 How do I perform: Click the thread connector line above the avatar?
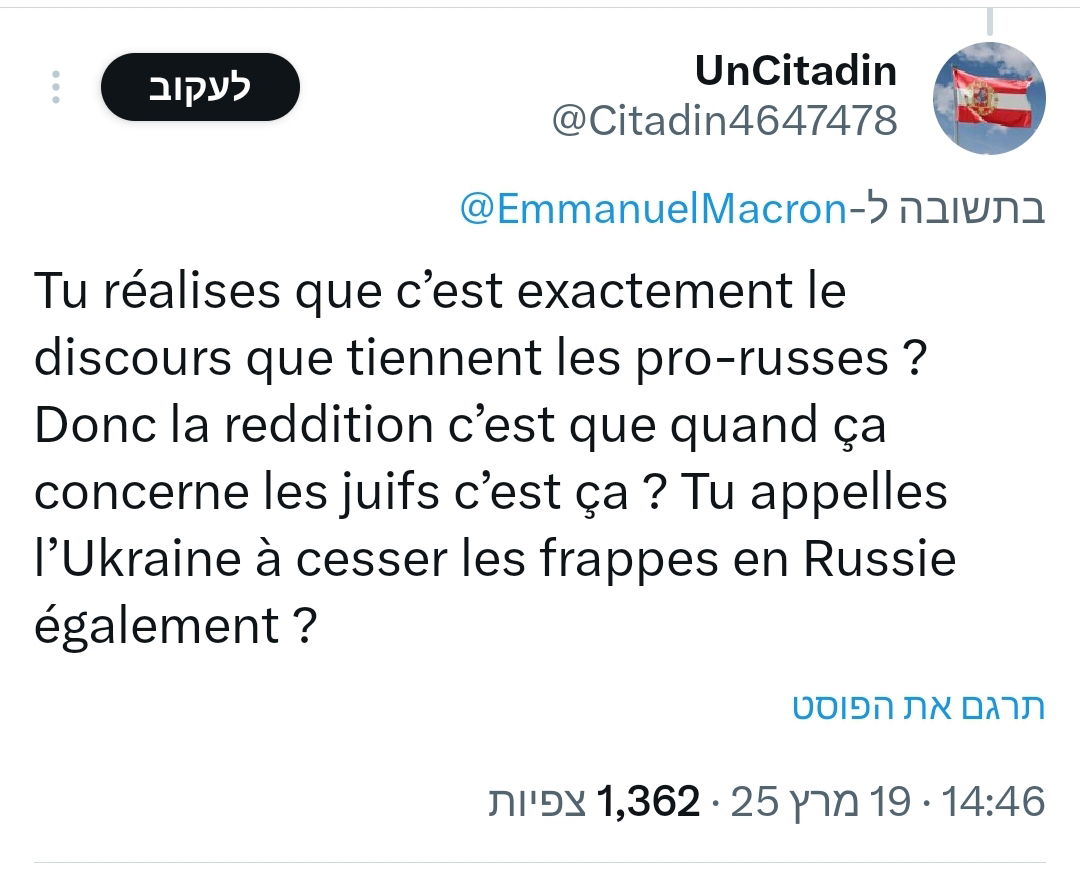[988, 22]
